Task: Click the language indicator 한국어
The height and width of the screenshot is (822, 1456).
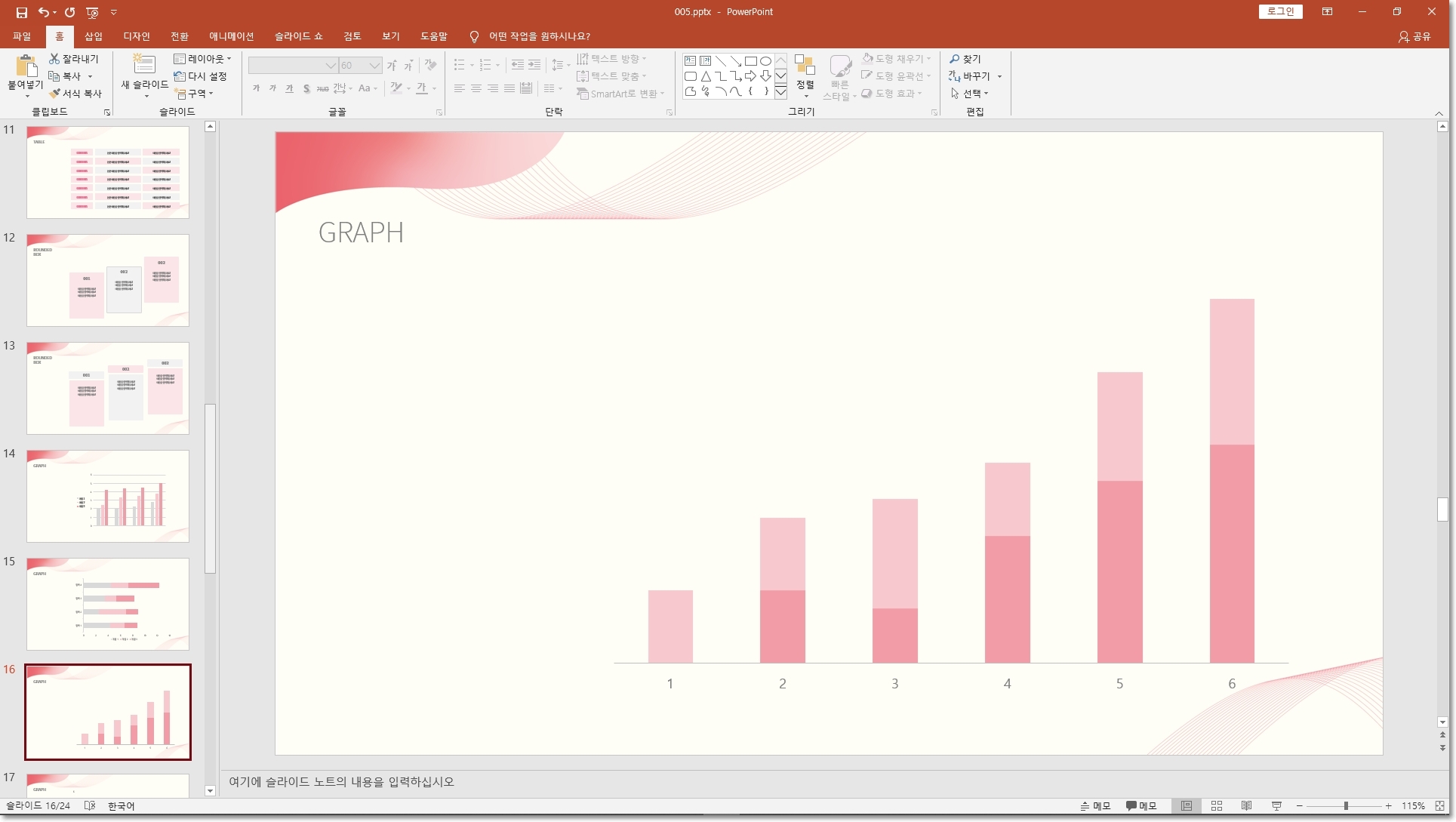Action: pos(121,806)
